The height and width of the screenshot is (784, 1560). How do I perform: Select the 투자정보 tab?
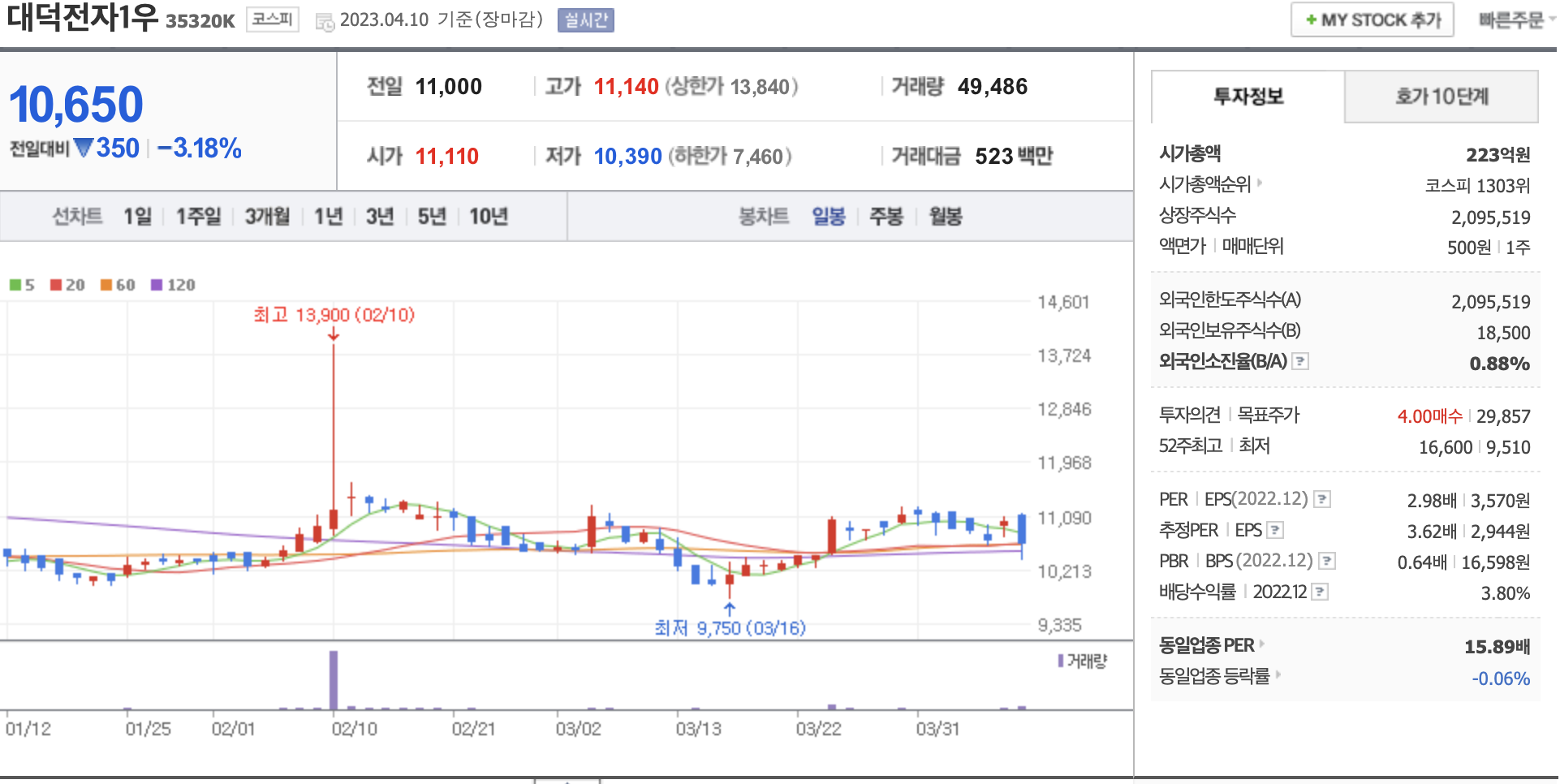pyautogui.click(x=1248, y=97)
